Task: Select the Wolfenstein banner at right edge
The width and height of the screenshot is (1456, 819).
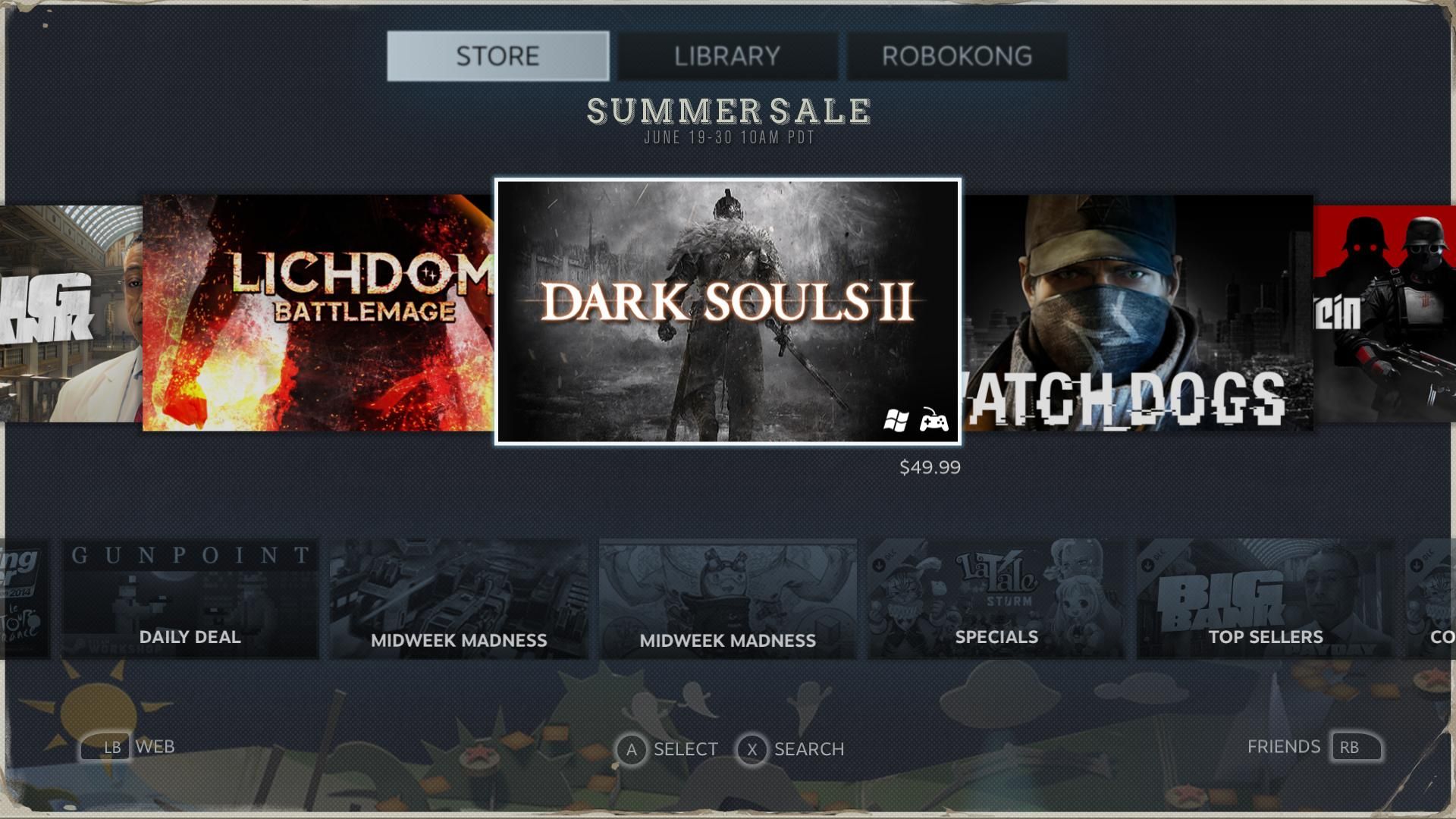Action: pyautogui.click(x=1385, y=313)
